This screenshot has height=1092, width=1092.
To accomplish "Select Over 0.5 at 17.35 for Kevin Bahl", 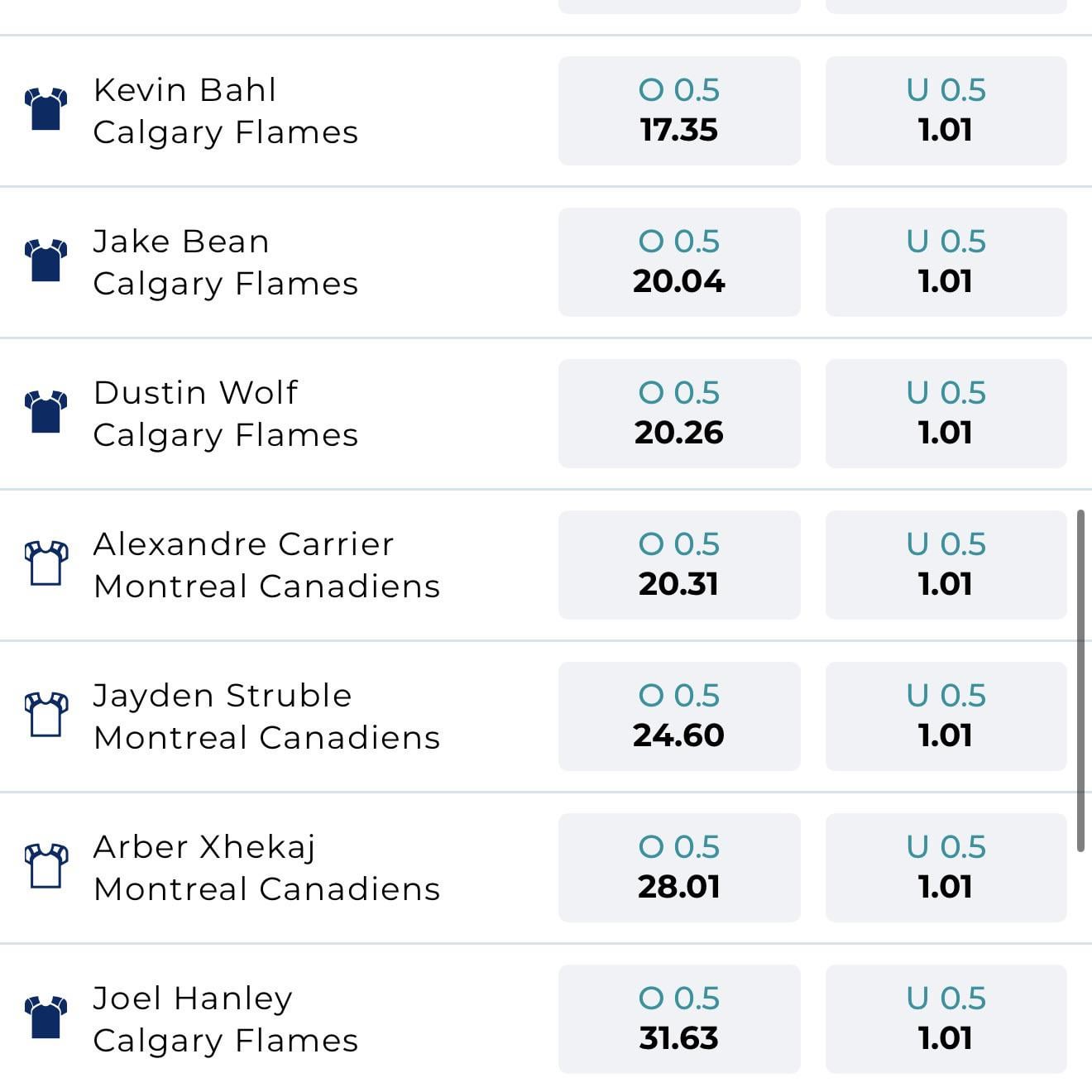I will (x=679, y=111).
